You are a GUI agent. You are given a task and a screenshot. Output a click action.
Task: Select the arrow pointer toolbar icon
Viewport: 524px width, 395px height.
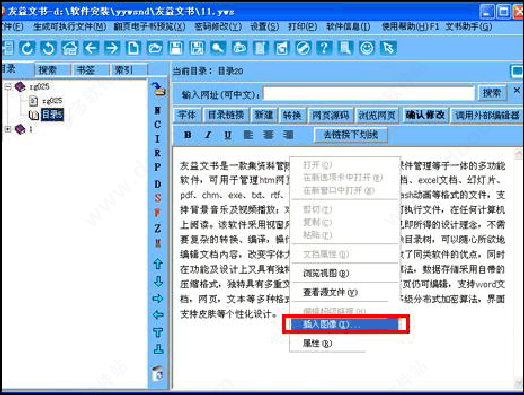[388, 48]
